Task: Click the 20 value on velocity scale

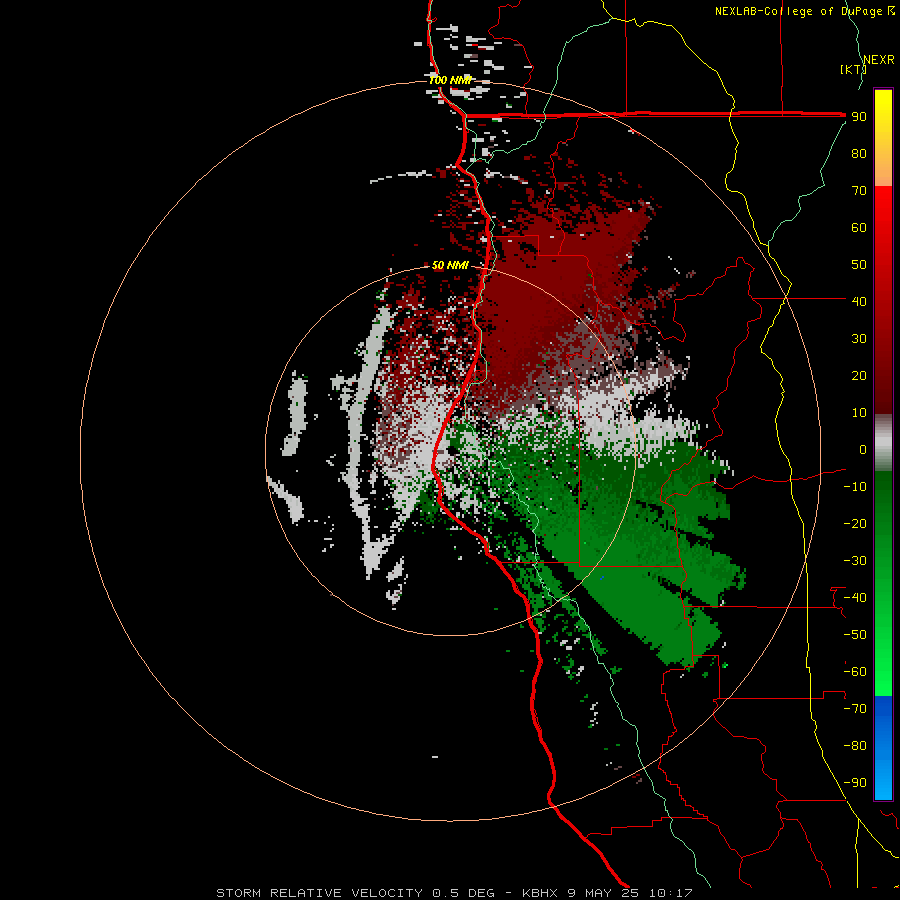Action: [x=859, y=376]
